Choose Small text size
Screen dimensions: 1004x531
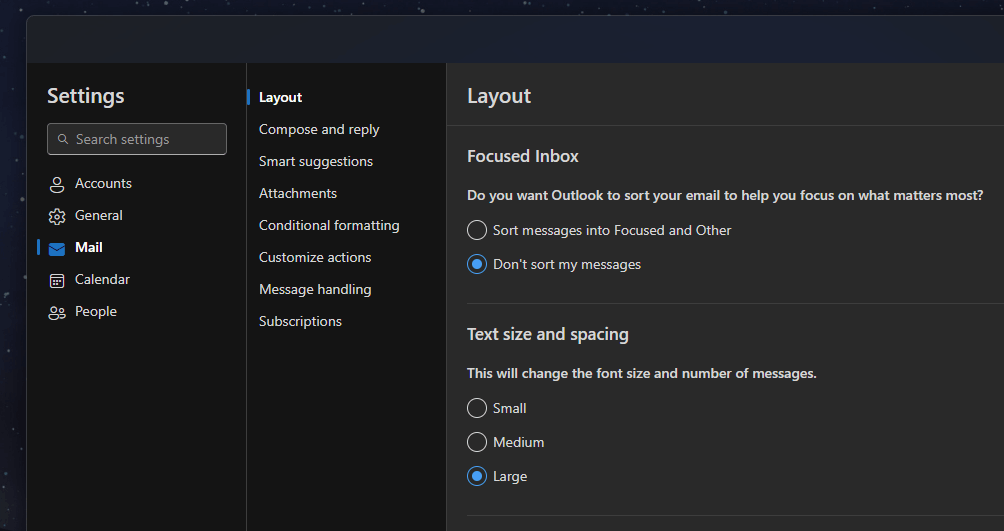(477, 409)
